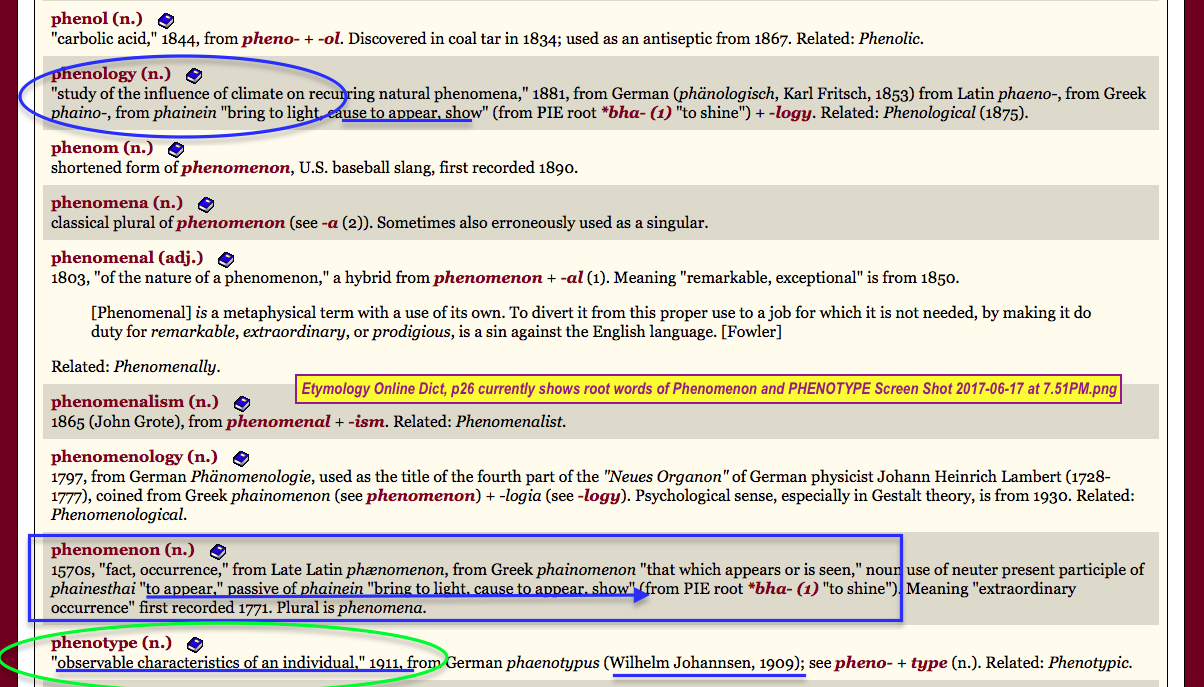Click the *bha- (1) link in phenology entry
This screenshot has height=687, width=1204.
coord(635,112)
